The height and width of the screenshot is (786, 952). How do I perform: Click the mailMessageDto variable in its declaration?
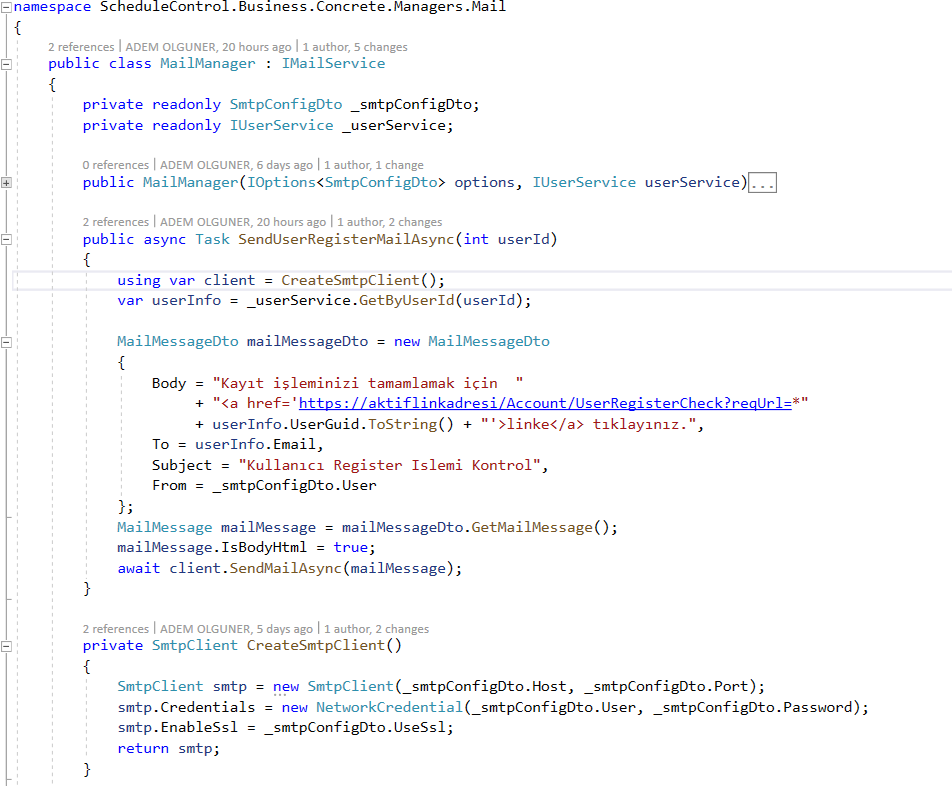point(307,342)
